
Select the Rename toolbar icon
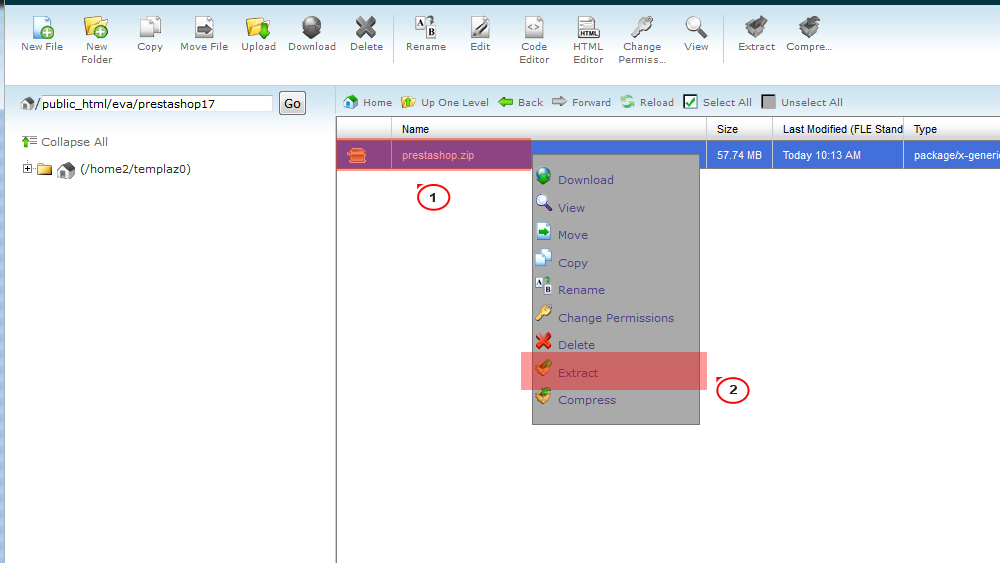tap(426, 34)
